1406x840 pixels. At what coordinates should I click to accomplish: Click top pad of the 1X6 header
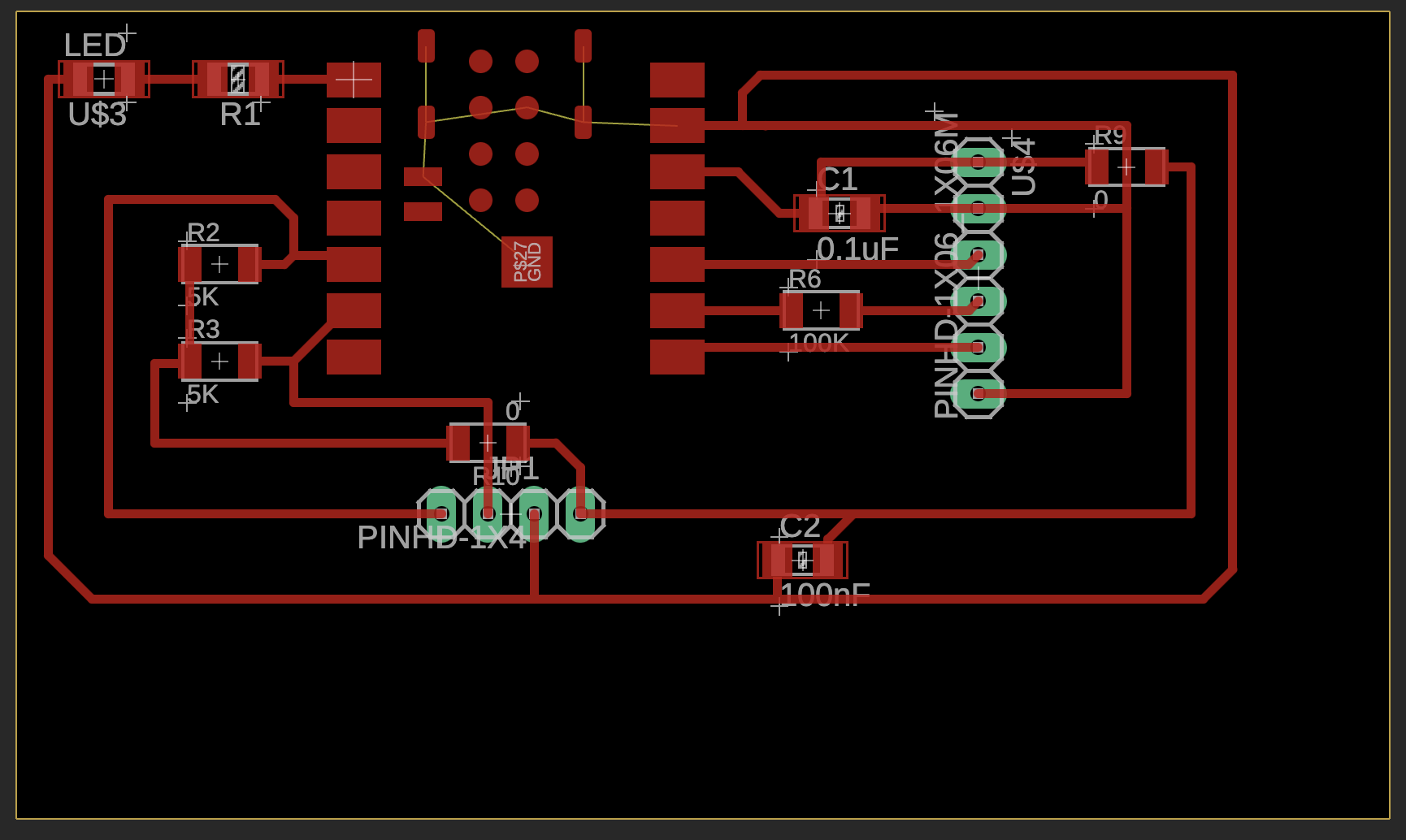(x=979, y=162)
